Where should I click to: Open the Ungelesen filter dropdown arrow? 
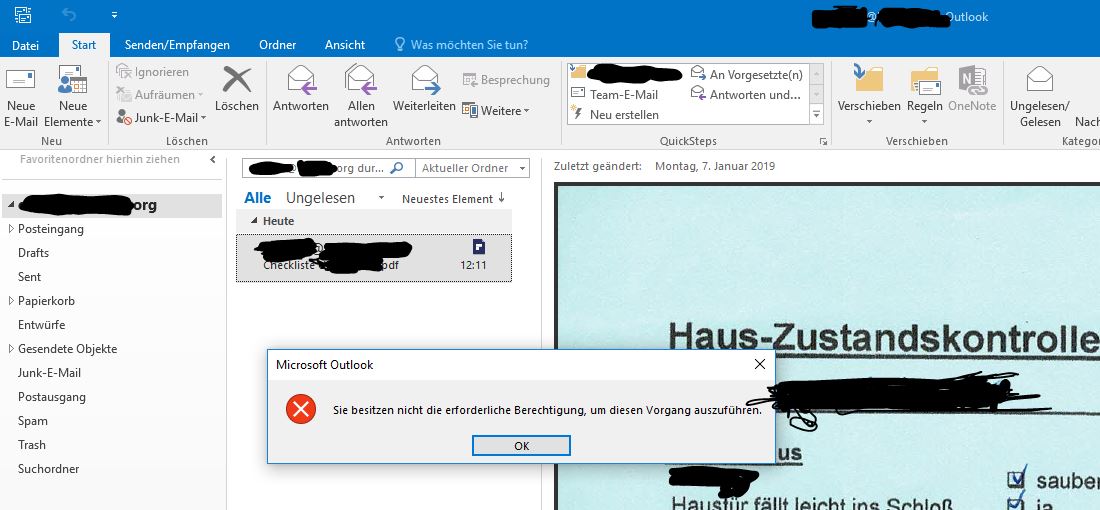point(381,199)
